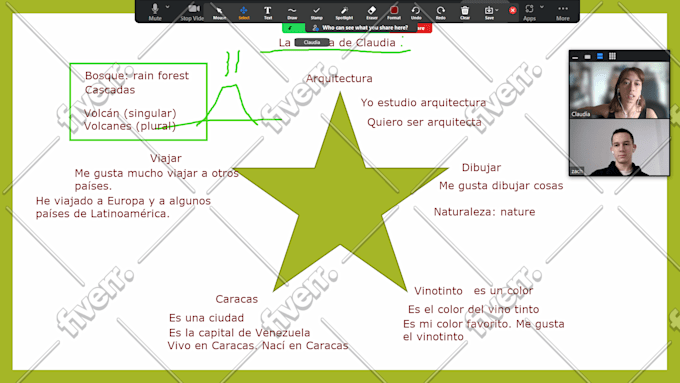Viewport: 680px width, 383px height.
Task: Click 'Es la capital de Venezuela' text
Action: 239,333
